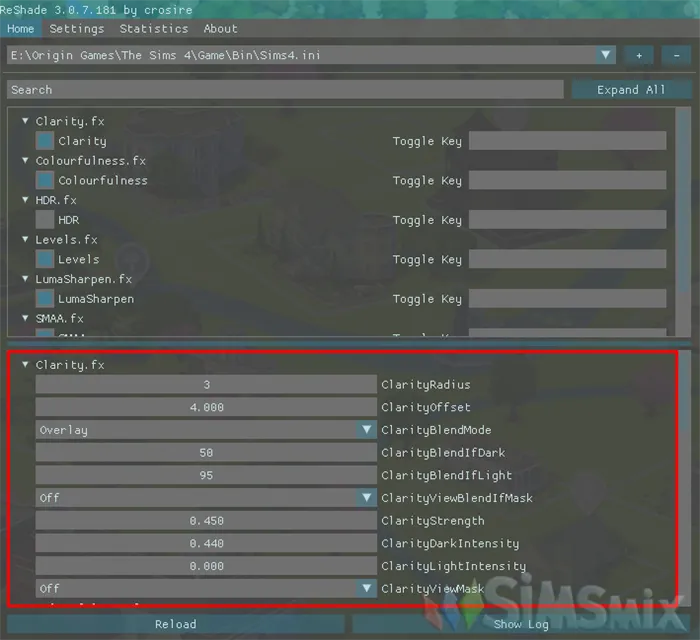Add a new preset with plus button
This screenshot has height=640, width=700.
[639, 55]
